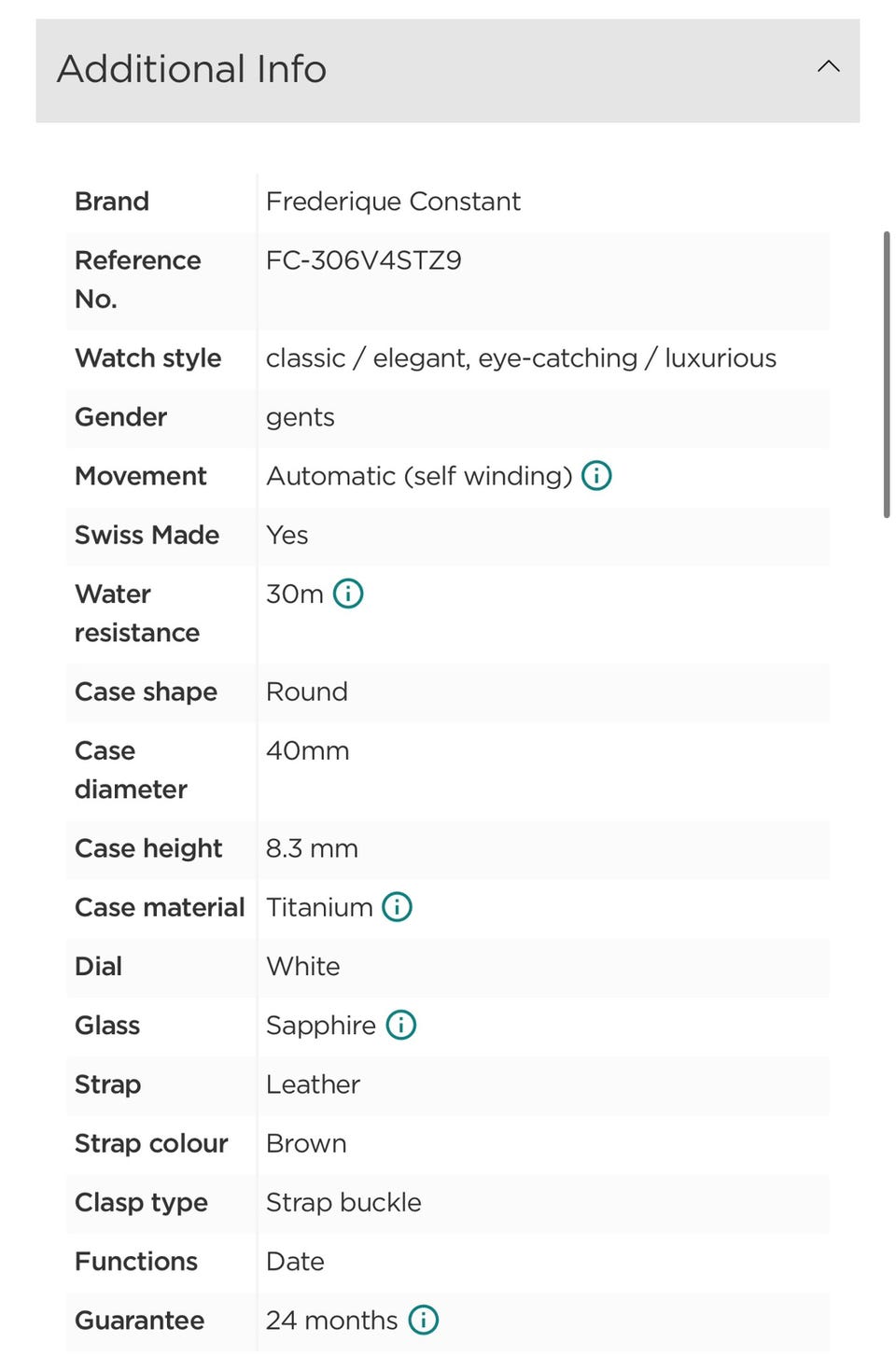This screenshot has width=896, height=1370.
Task: Click the Automatic (self winding) text
Action: pyautogui.click(x=419, y=476)
